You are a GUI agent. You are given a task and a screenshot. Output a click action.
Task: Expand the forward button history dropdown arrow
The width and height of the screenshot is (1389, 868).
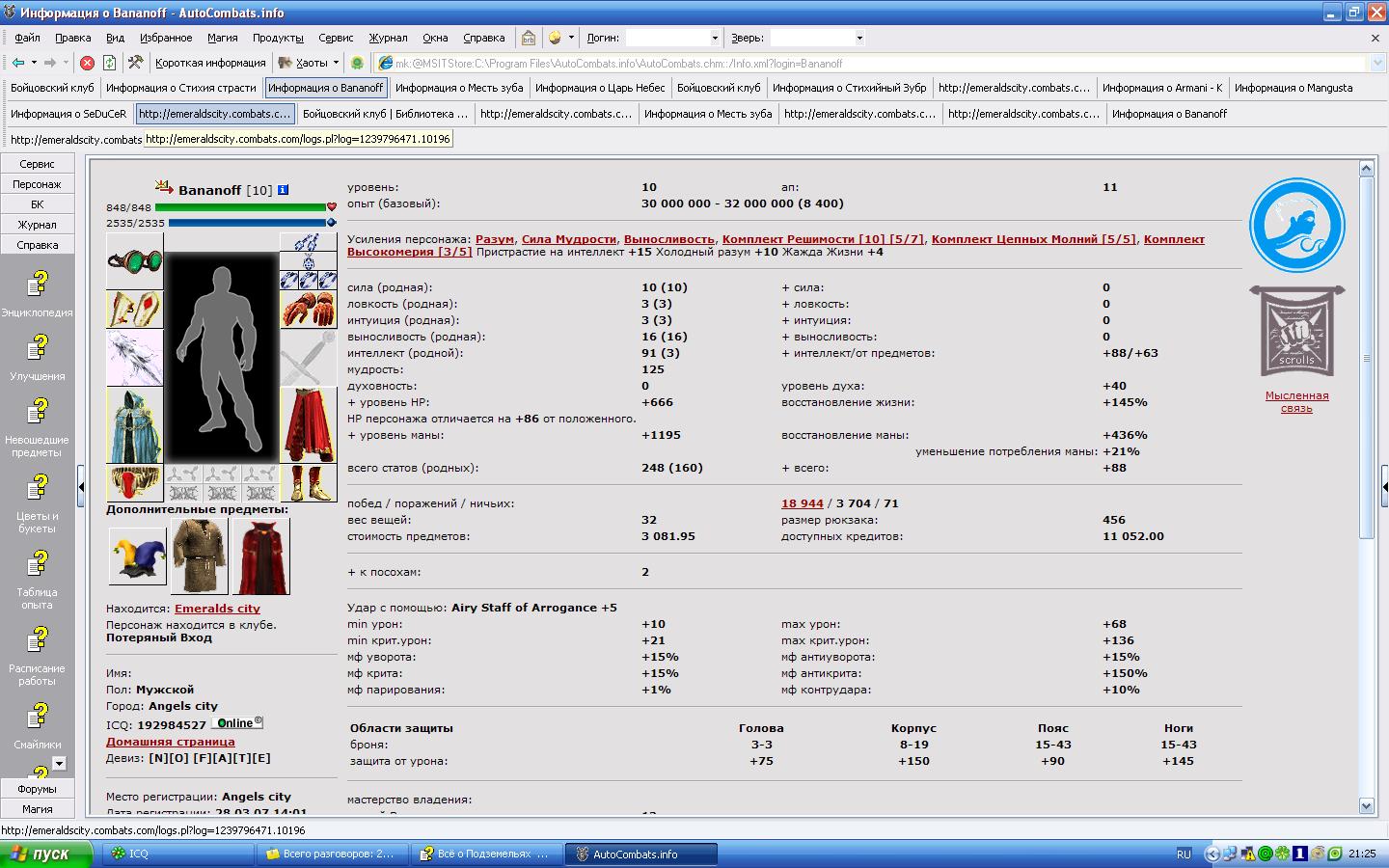click(66, 63)
